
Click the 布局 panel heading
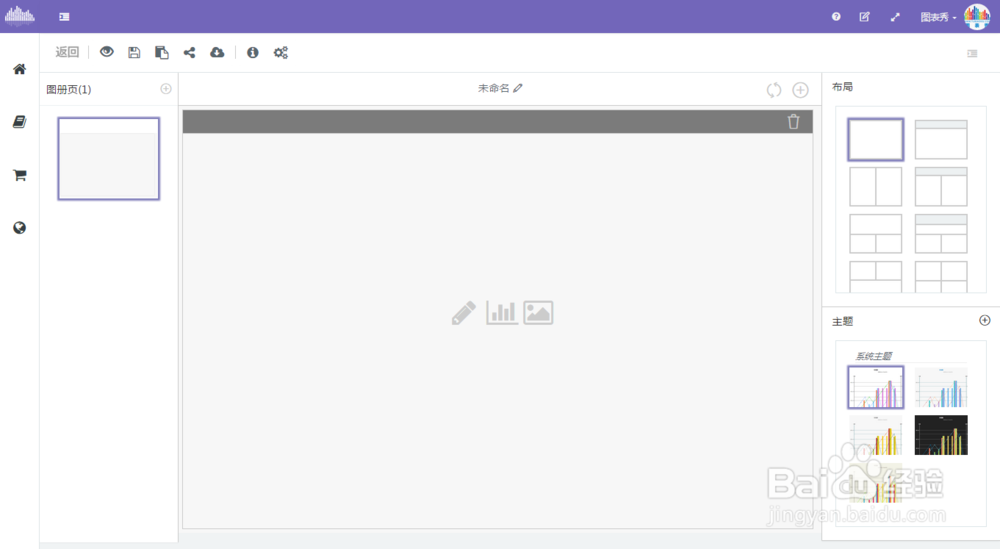click(x=842, y=87)
